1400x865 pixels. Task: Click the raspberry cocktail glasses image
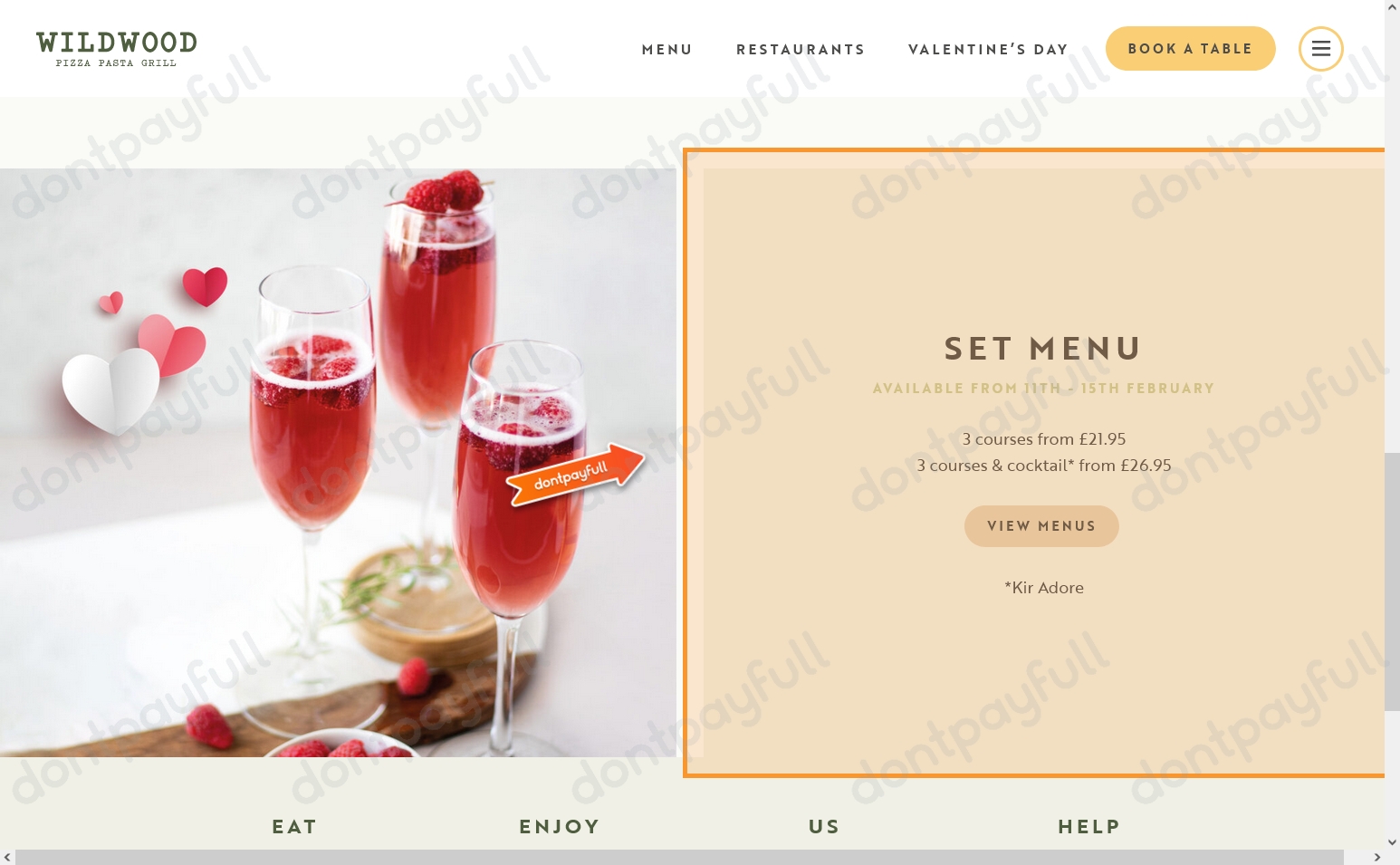tap(338, 463)
